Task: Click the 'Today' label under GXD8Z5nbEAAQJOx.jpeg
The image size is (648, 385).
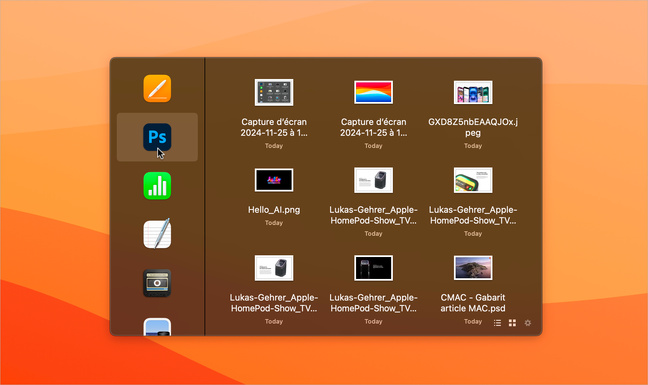Action: pos(473,146)
